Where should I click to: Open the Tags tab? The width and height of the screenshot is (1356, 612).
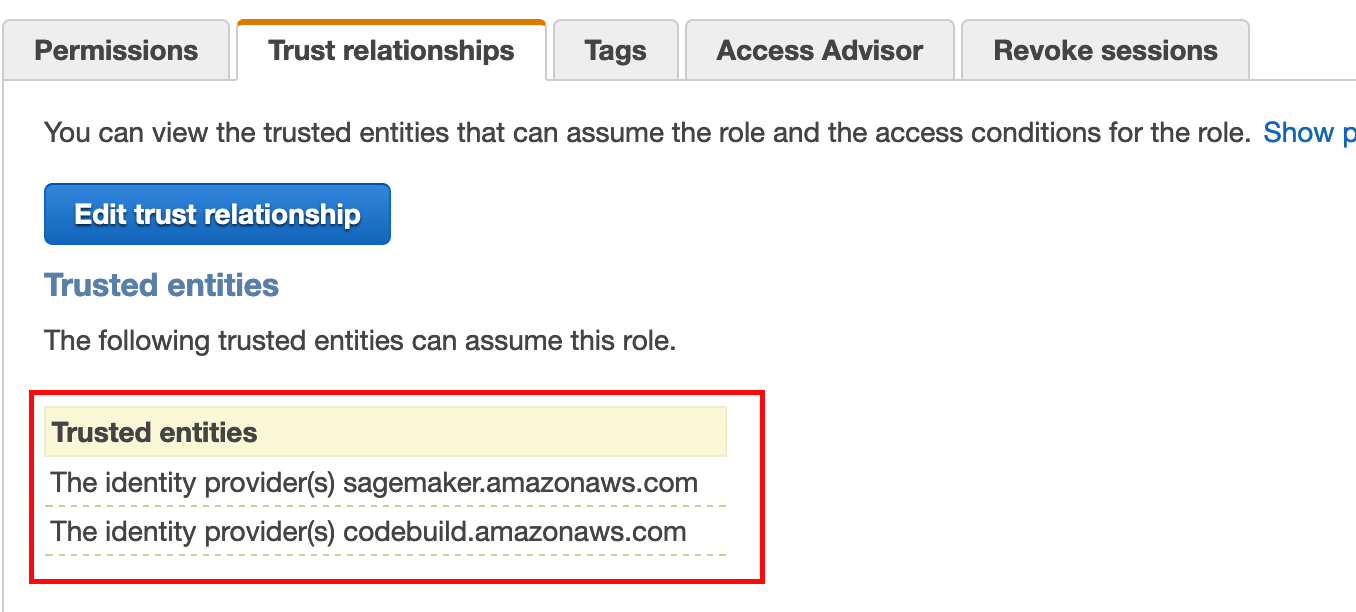[615, 50]
